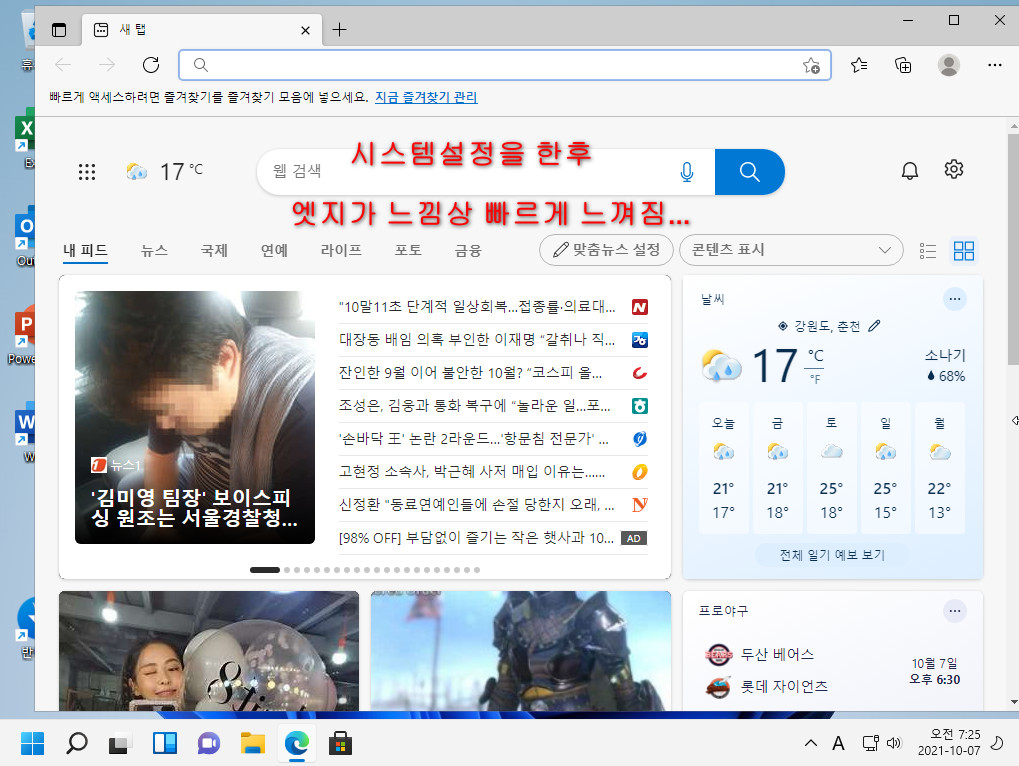1019x766 pixels.
Task: Switch temperature unit to °F
Action: tap(816, 379)
